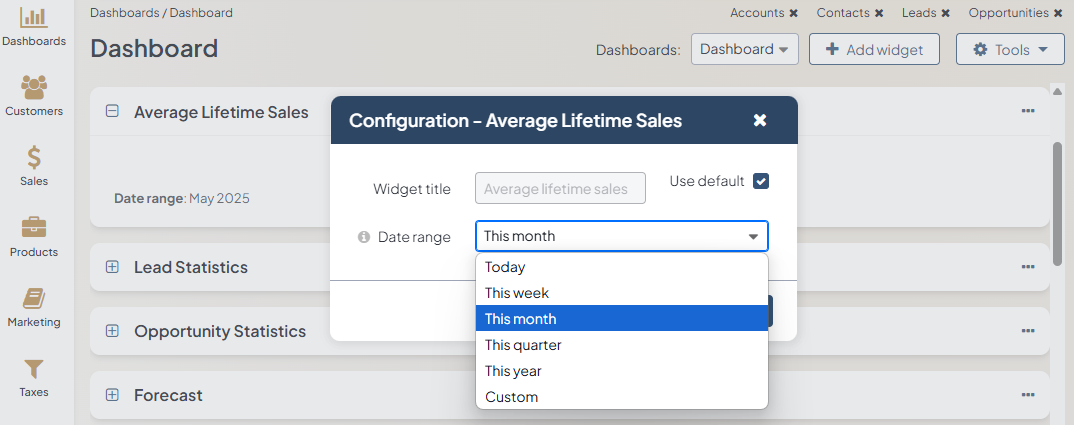This screenshot has width=1074, height=425.
Task: Expand the Opportunity Statistics widget
Action: coord(112,331)
